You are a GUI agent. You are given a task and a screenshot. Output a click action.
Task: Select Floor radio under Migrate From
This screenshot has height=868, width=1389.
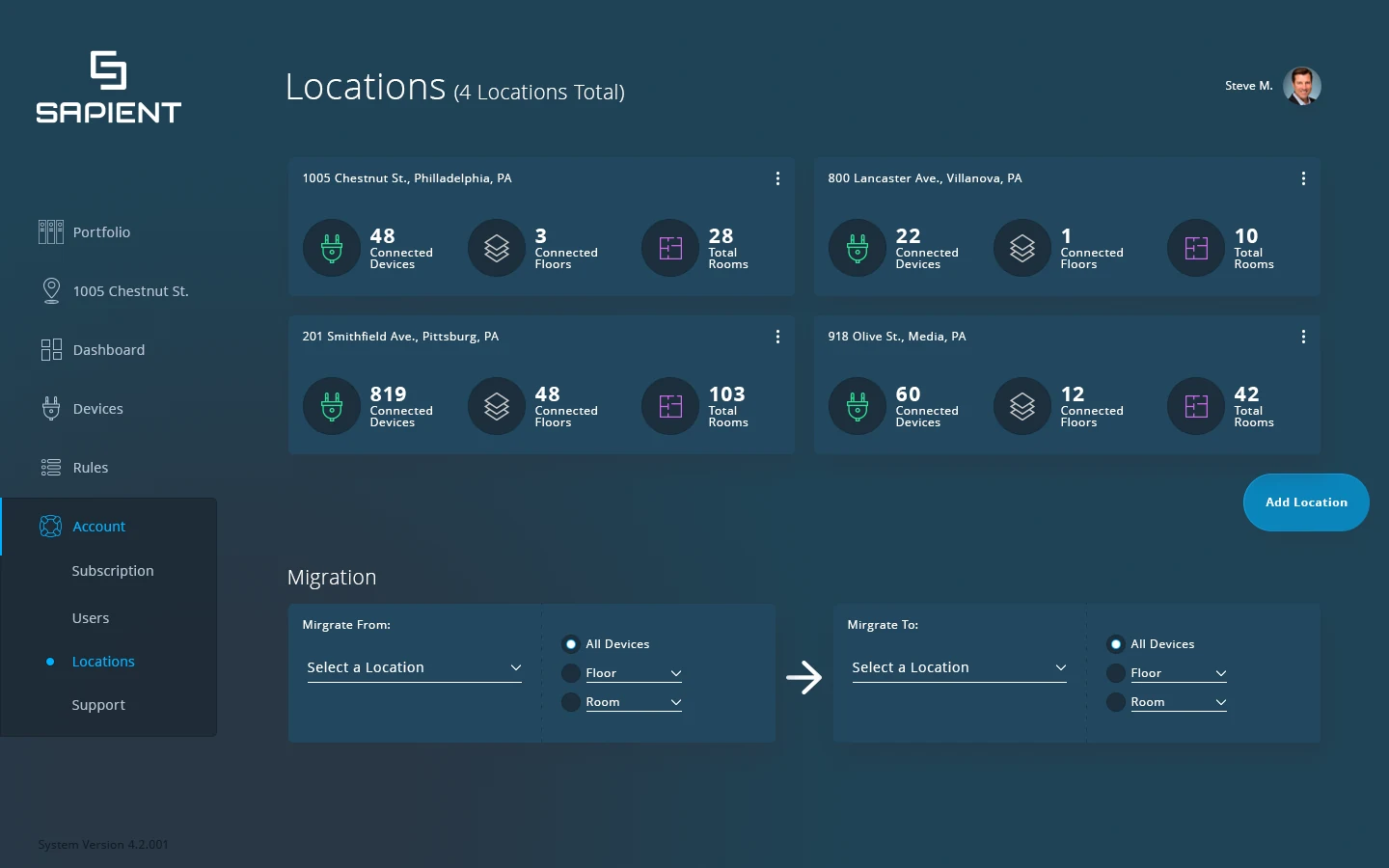[571, 673]
